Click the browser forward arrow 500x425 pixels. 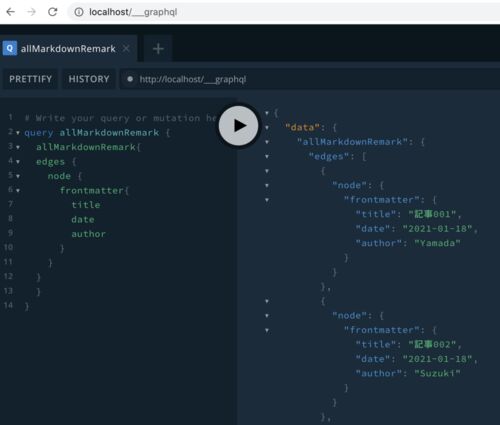(31, 12)
